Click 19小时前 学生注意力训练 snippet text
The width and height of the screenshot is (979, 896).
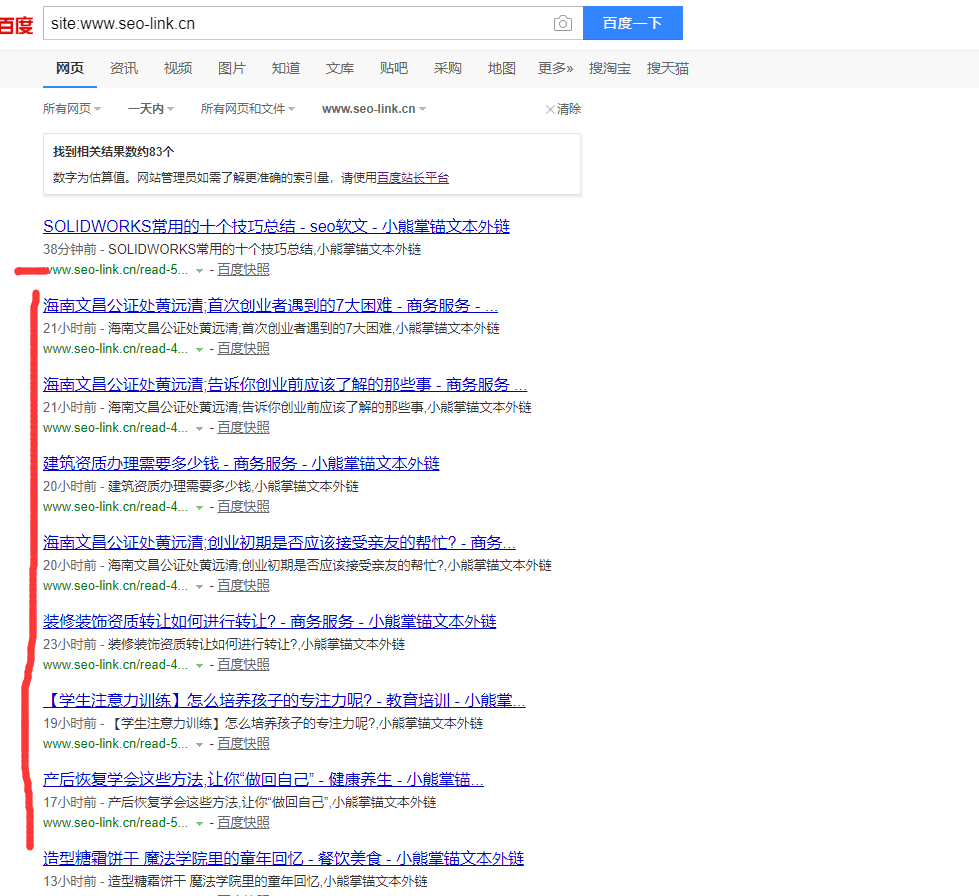[x=263, y=723]
